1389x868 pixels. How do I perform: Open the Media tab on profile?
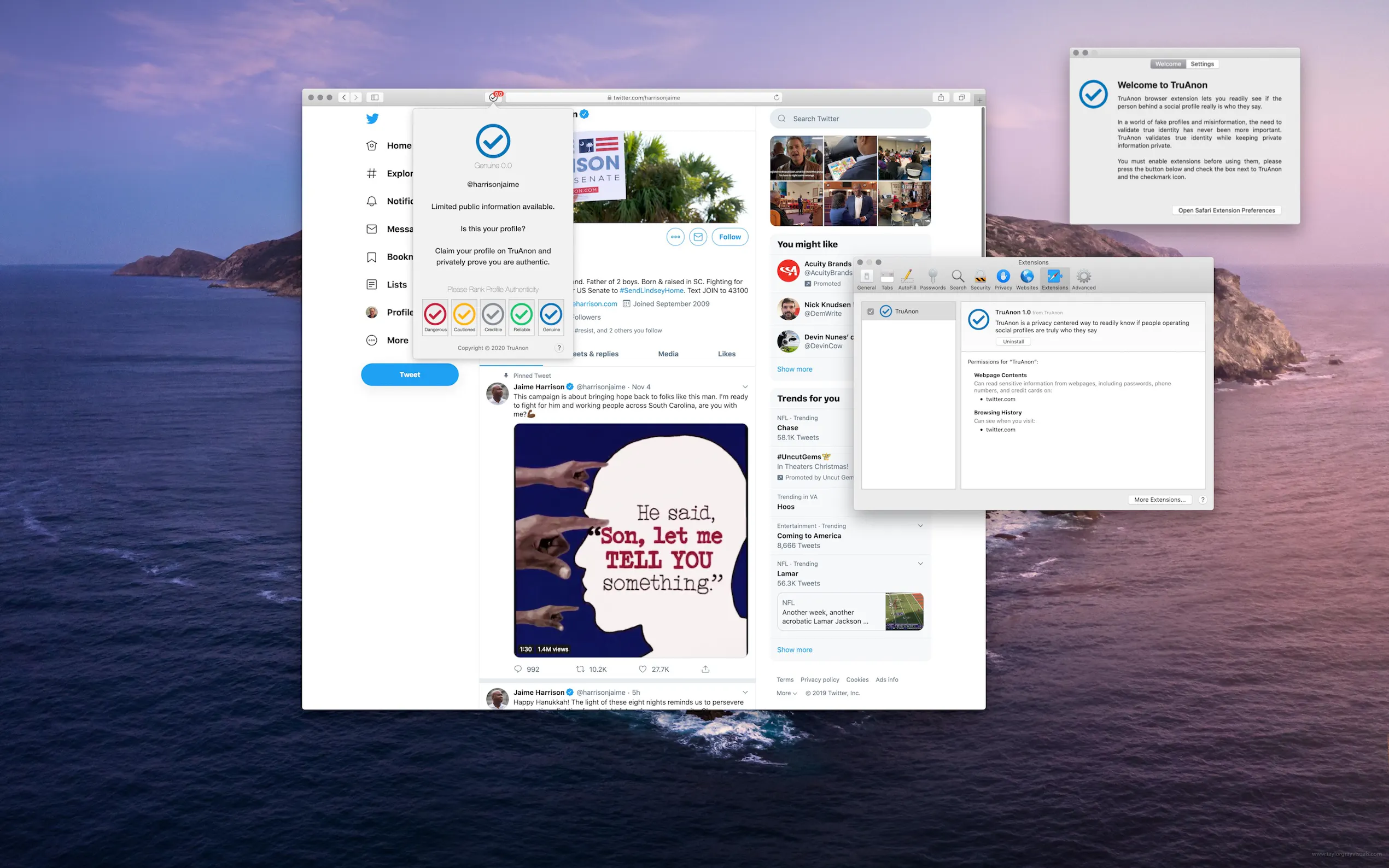pyautogui.click(x=668, y=354)
